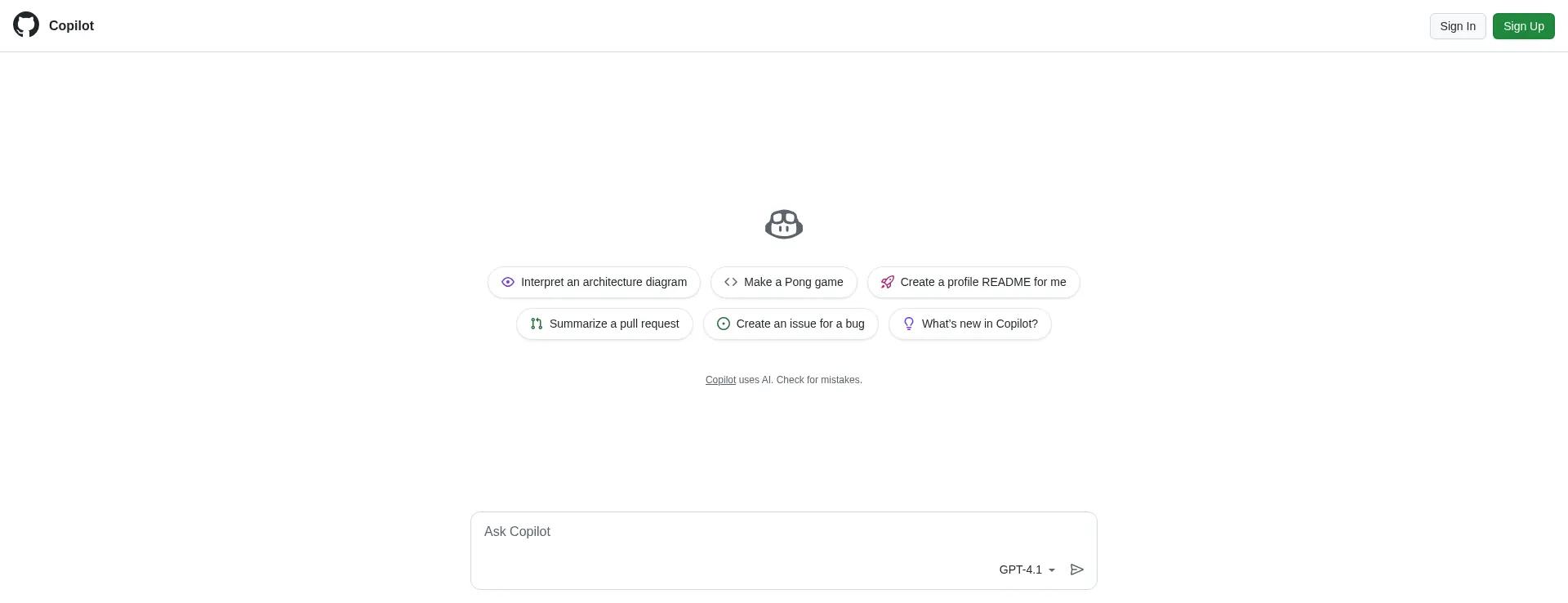Click the lightbulb icon on What's new in Copilot
This screenshot has height=603, width=1568.
tap(909, 324)
